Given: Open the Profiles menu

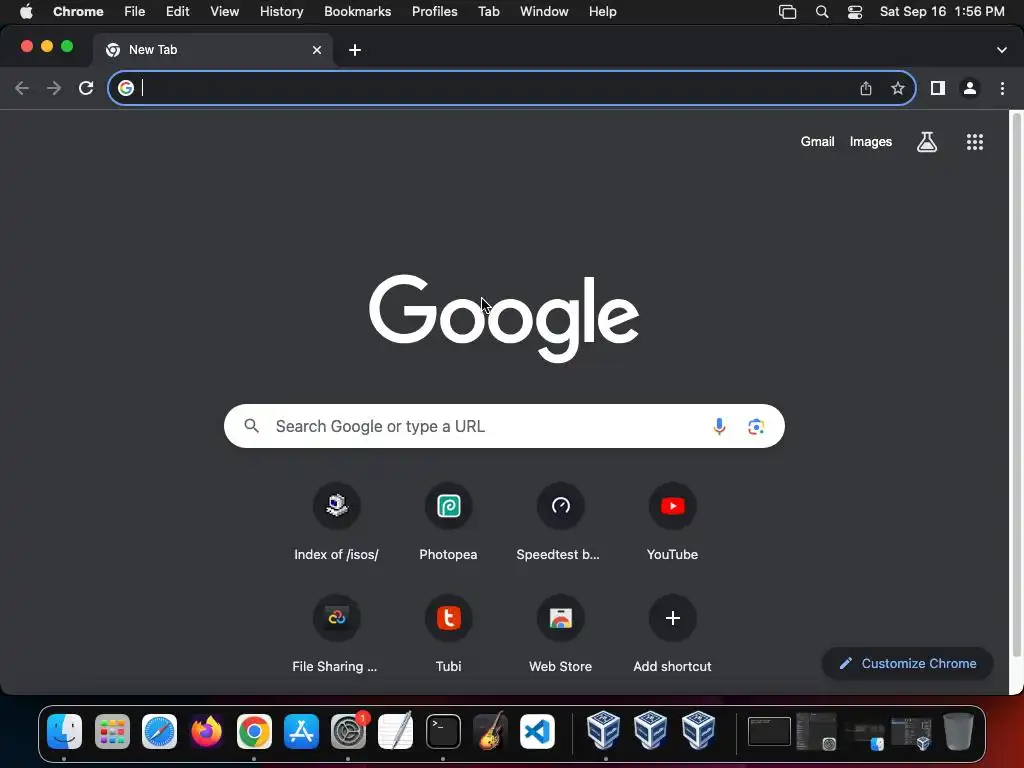Looking at the screenshot, I should [434, 12].
